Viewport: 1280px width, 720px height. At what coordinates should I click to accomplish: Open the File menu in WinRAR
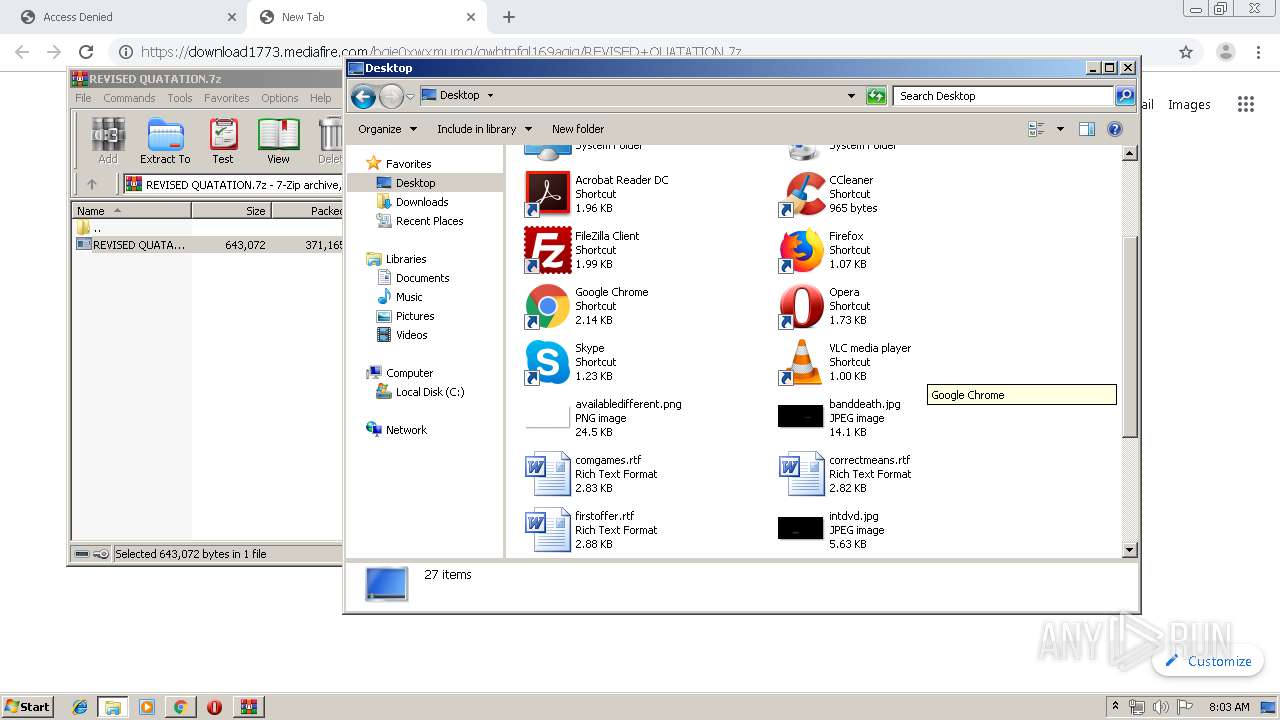(83, 98)
